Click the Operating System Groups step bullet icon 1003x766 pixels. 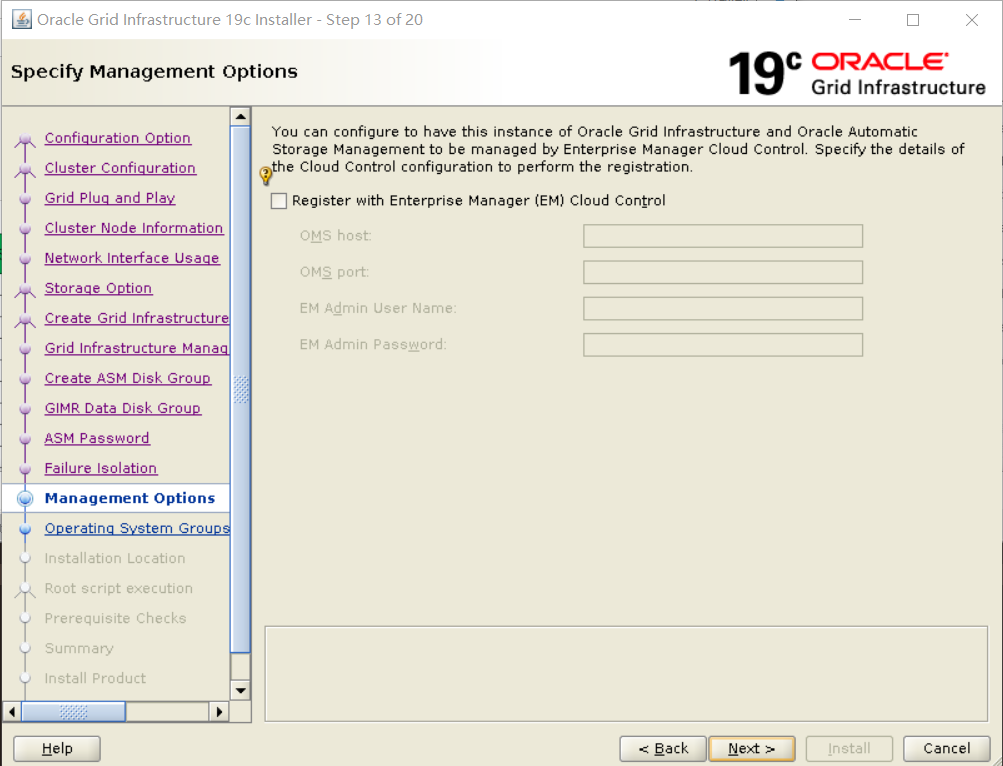click(x=25, y=529)
